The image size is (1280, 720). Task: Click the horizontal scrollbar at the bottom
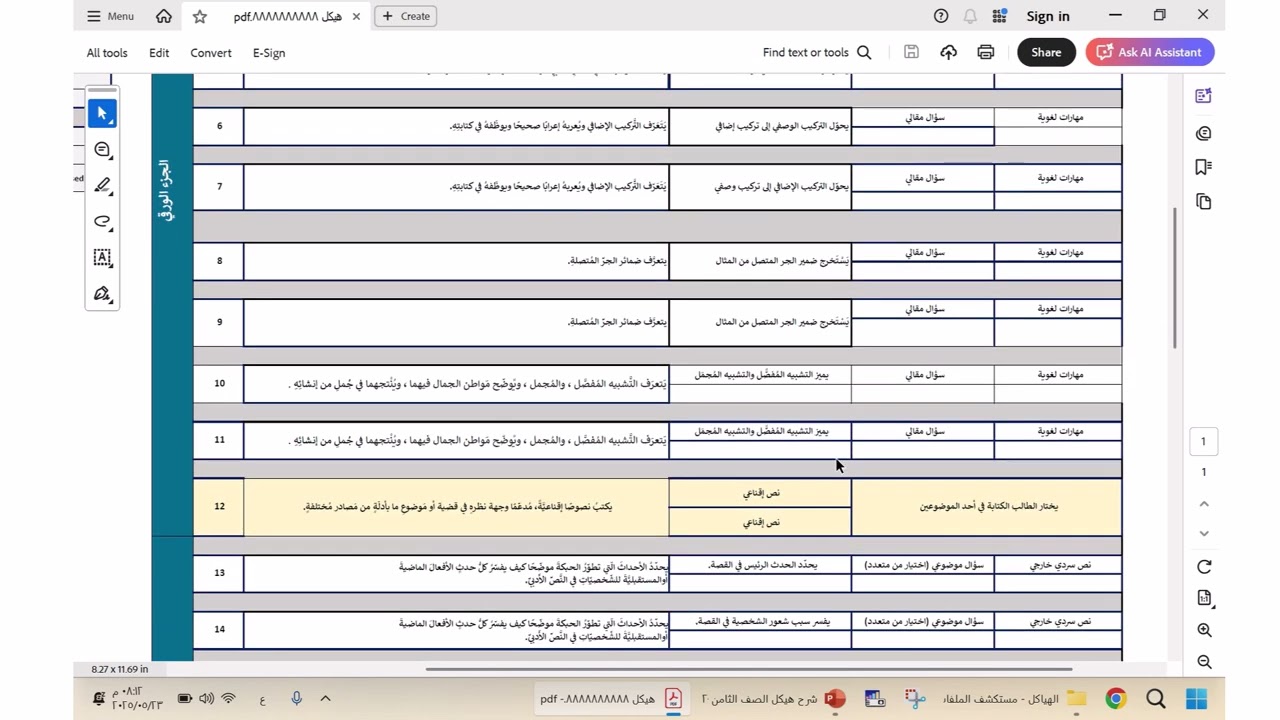(749, 669)
